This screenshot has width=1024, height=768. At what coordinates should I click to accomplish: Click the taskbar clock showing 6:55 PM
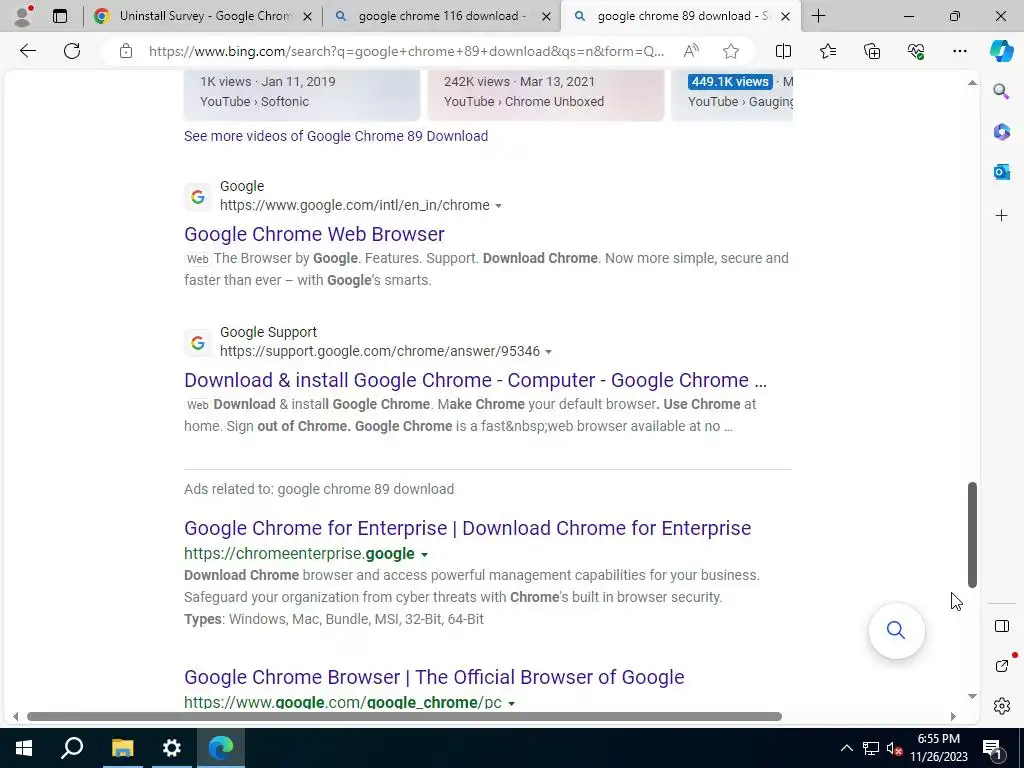938,748
